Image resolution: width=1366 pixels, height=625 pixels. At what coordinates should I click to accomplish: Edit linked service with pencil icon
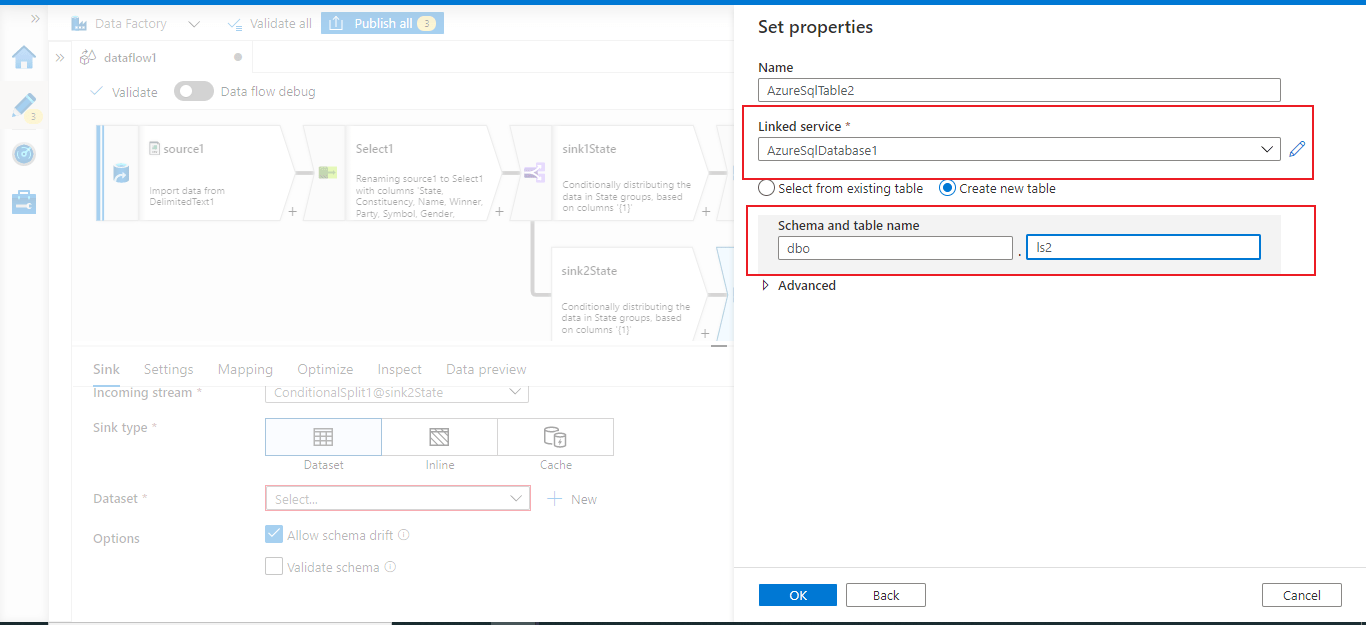coord(1297,149)
